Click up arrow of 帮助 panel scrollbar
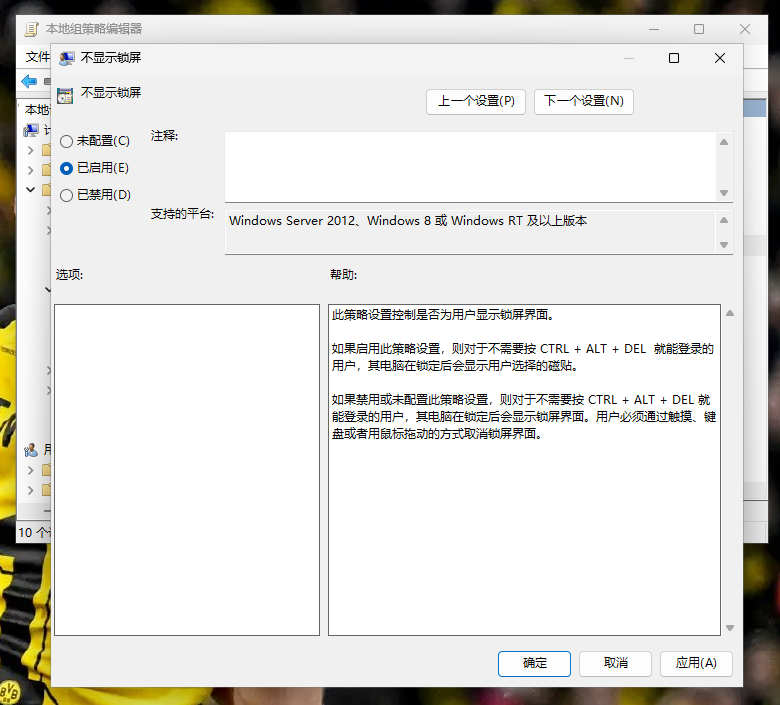The width and height of the screenshot is (780, 705). coord(730,313)
